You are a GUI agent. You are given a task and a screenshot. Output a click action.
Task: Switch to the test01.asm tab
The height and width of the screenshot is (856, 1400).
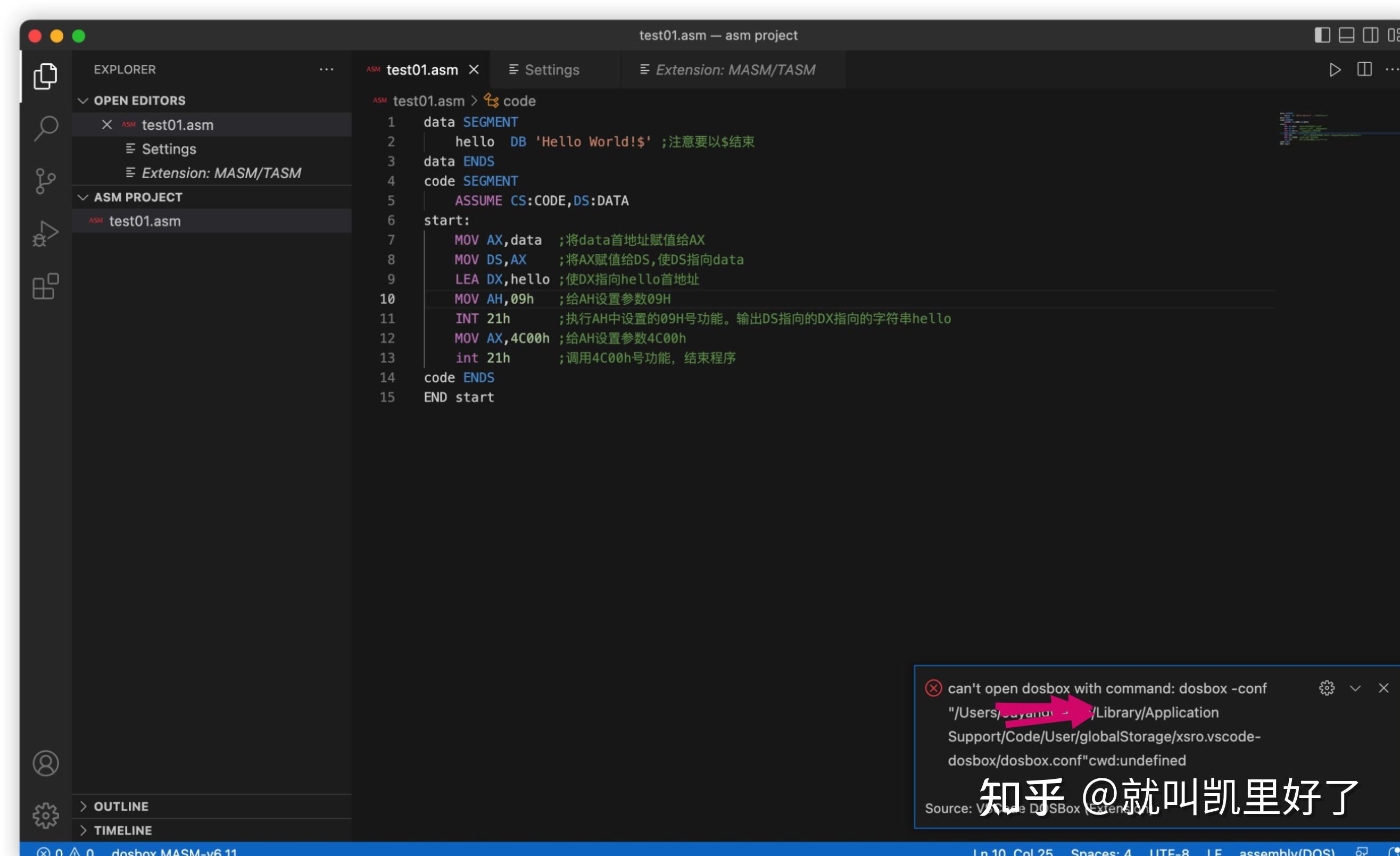coord(421,69)
